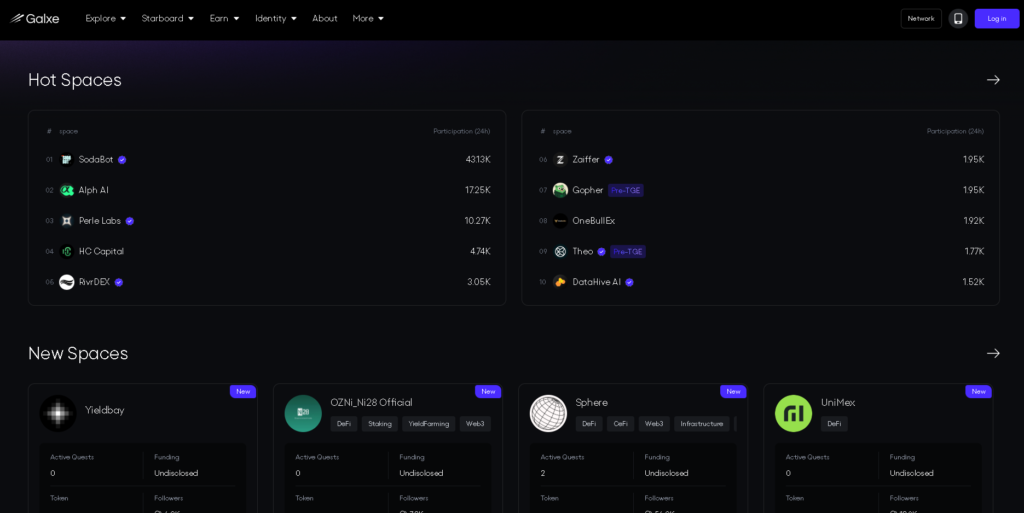Go to the About page
The width and height of the screenshot is (1024, 513).
click(325, 18)
